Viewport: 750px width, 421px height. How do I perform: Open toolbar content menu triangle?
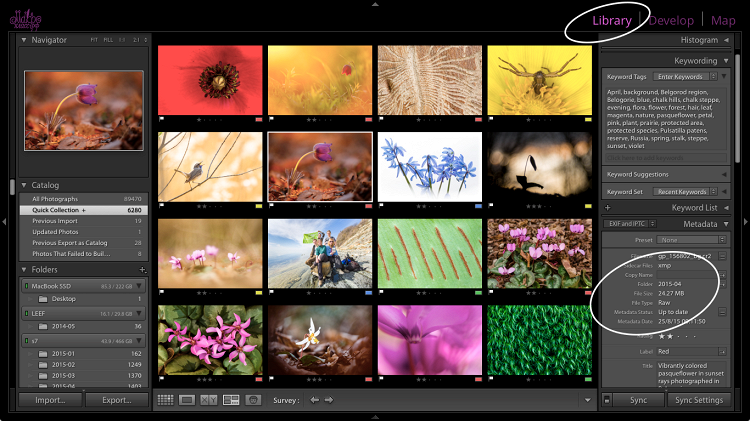click(587, 400)
